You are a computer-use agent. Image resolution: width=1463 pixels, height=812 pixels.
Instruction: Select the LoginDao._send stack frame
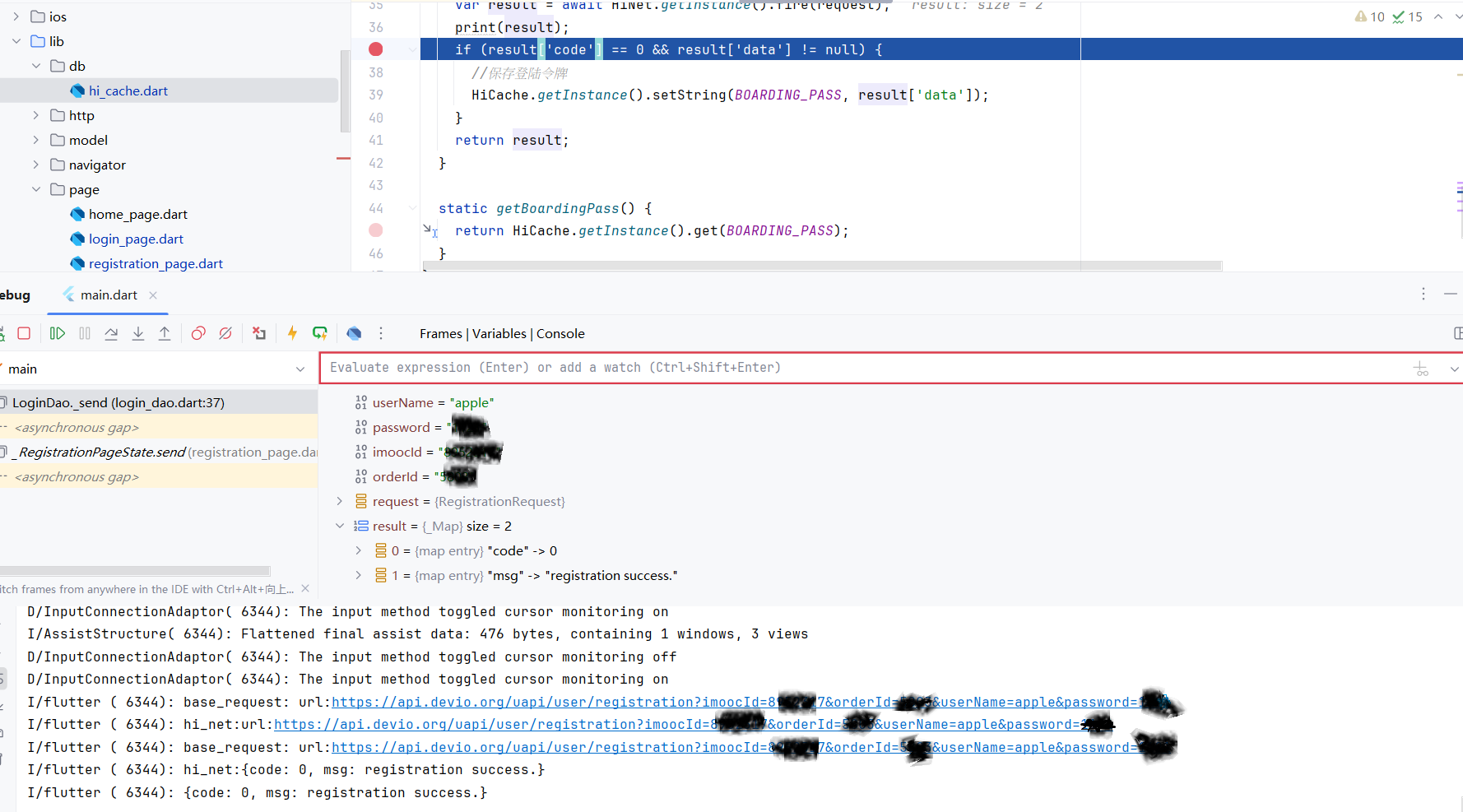159,402
